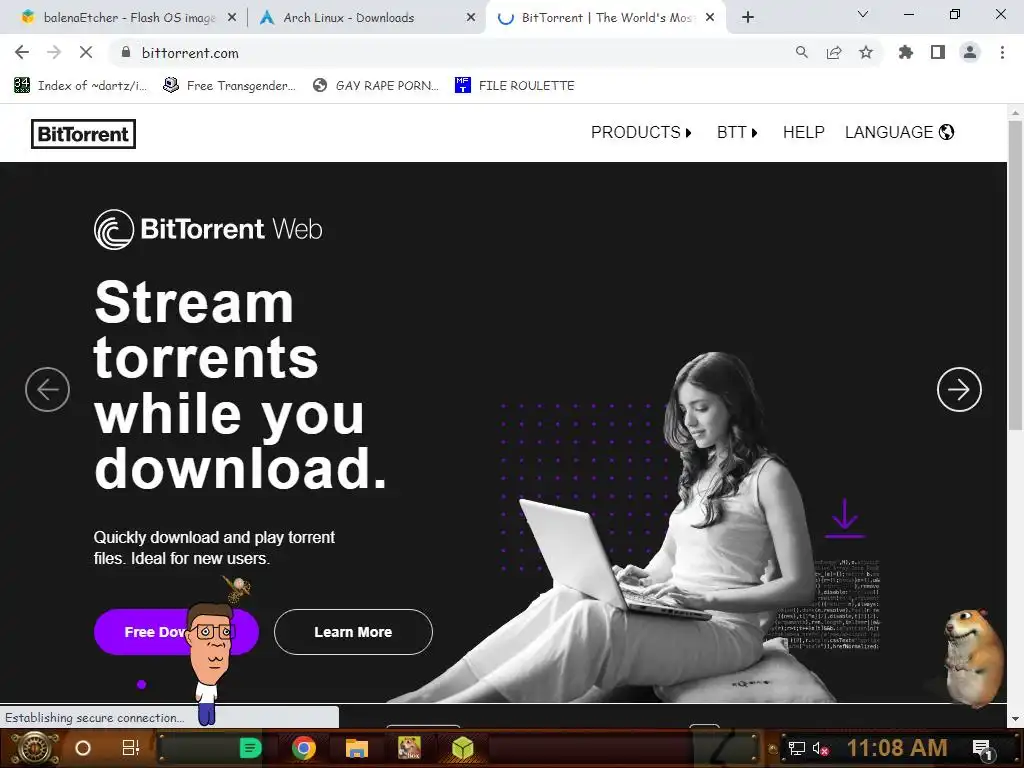1024x768 pixels.
Task: Expand the BTT menu
Action: pos(737,133)
